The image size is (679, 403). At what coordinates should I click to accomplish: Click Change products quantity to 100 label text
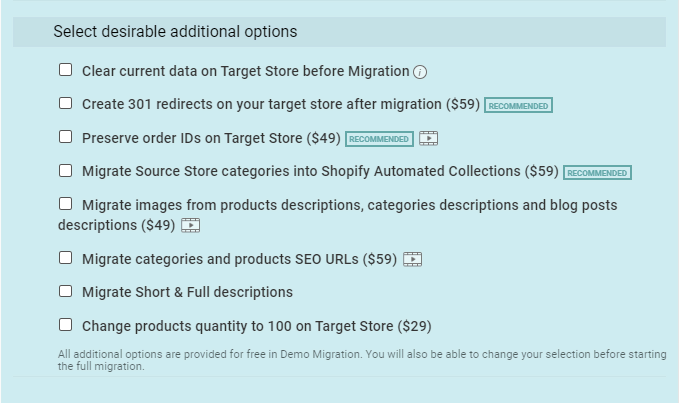click(x=256, y=326)
